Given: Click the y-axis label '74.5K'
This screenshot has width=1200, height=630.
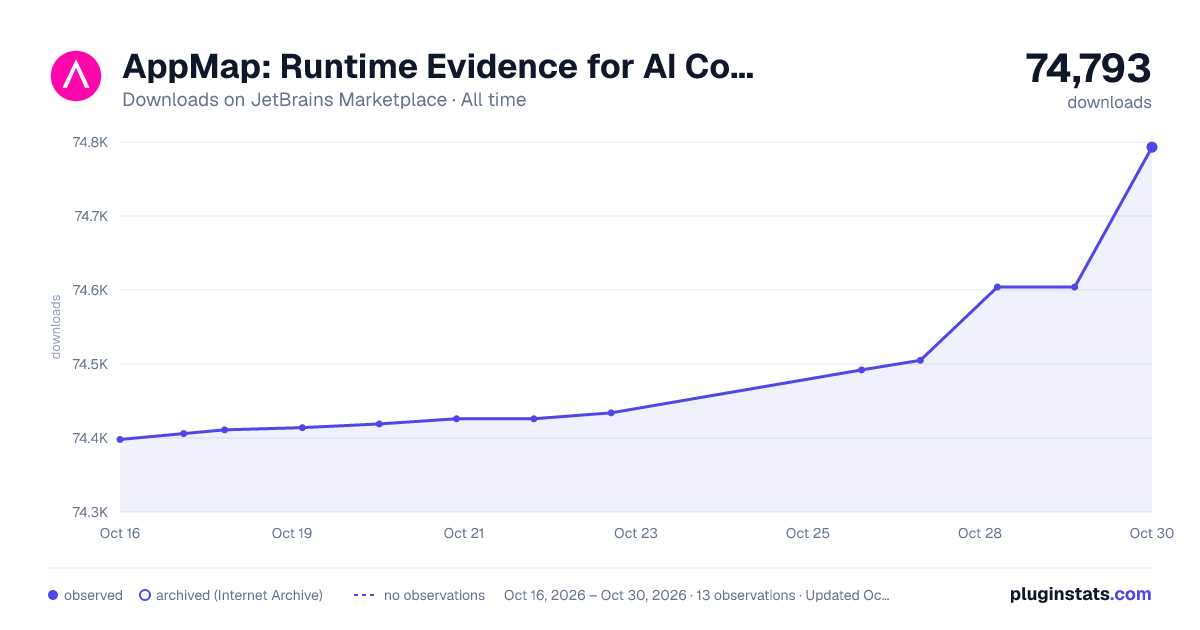Looking at the screenshot, I should coord(91,364).
